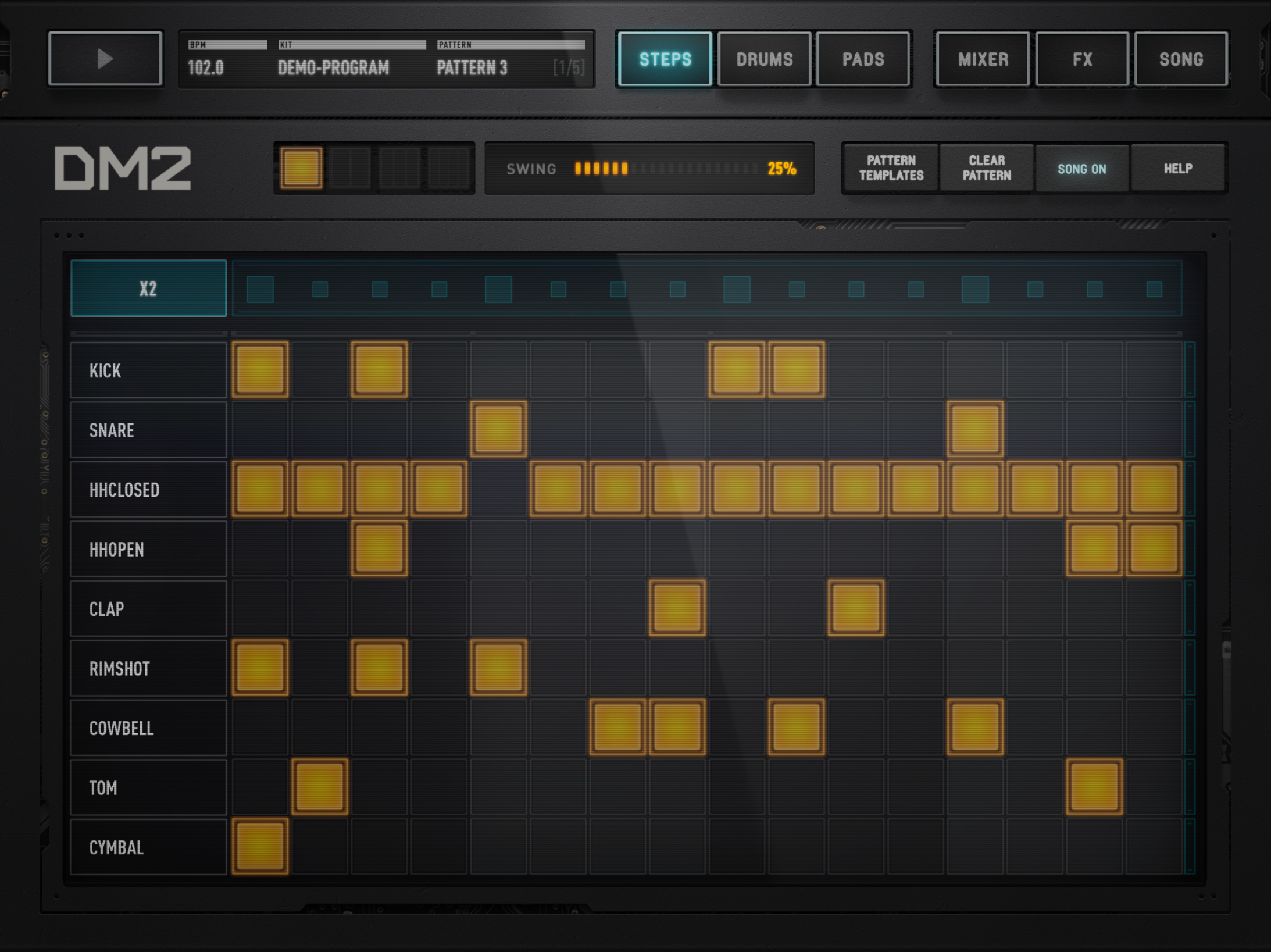1271x952 pixels.
Task: Turn off KICK step 9
Action: (x=737, y=370)
